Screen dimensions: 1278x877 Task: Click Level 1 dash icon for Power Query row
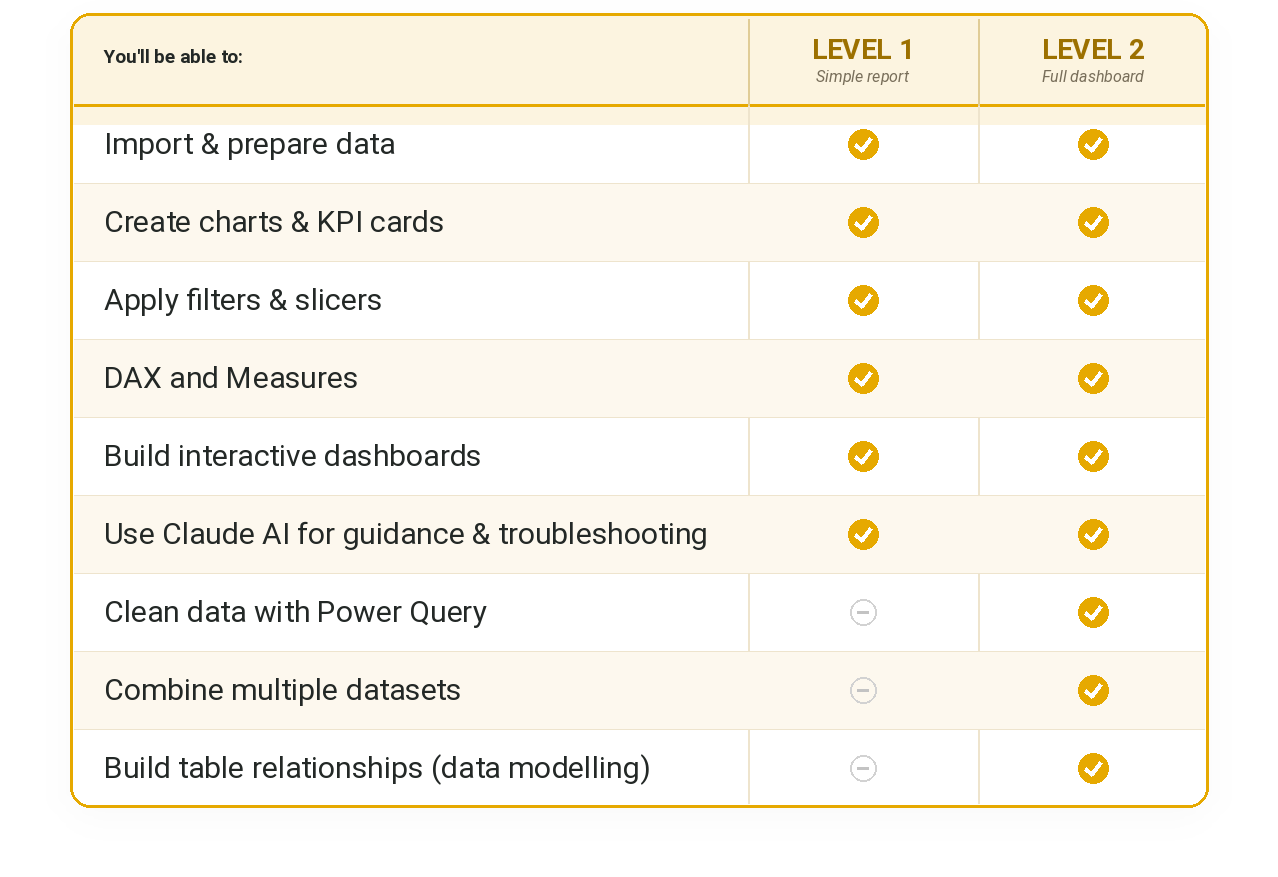click(x=863, y=612)
